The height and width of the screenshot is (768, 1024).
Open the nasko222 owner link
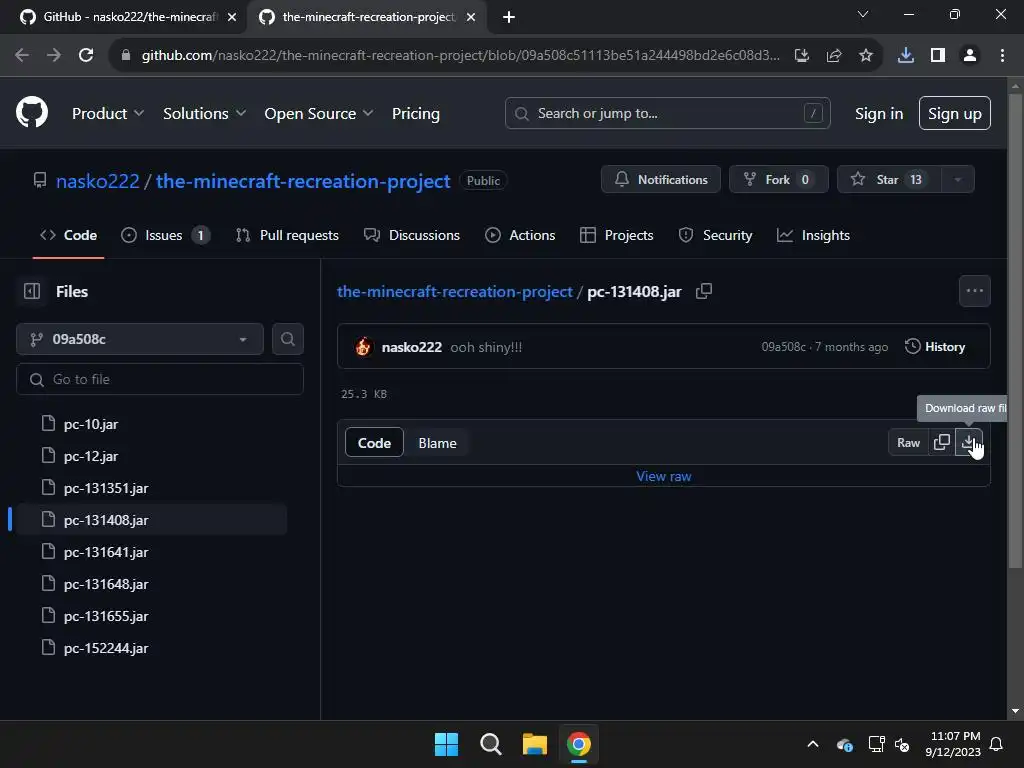98,181
